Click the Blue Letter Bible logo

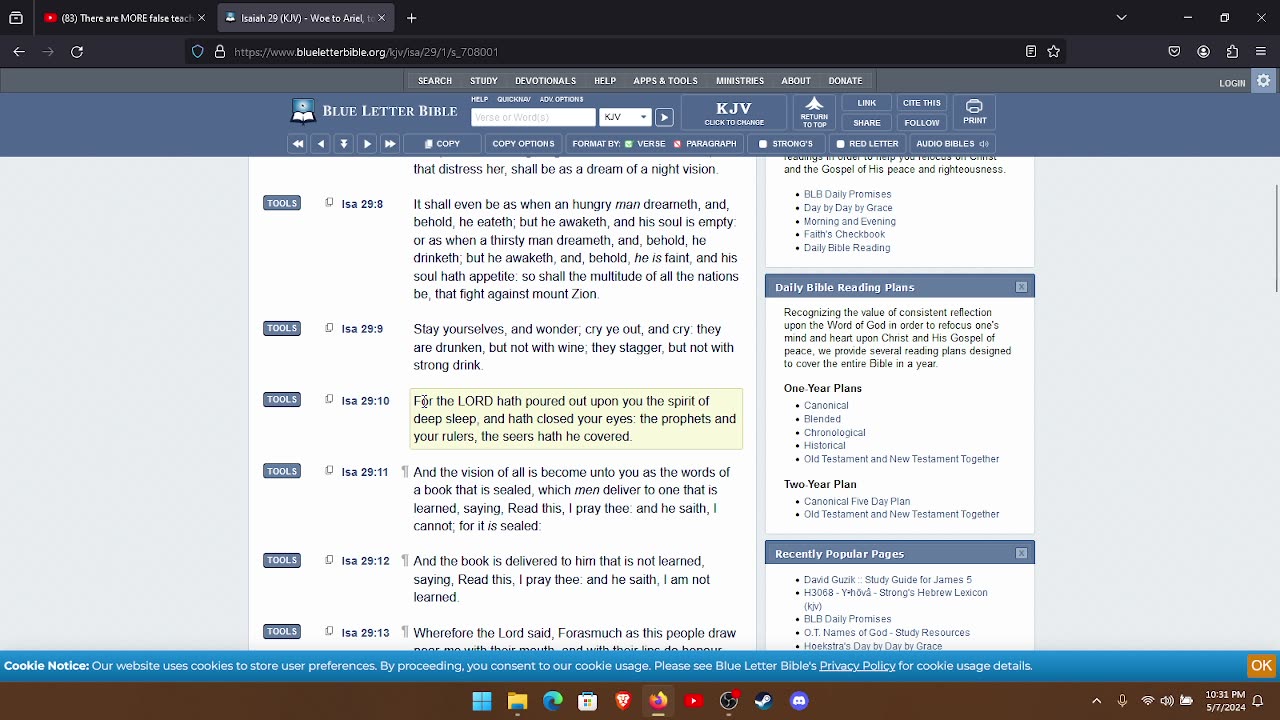(x=374, y=111)
